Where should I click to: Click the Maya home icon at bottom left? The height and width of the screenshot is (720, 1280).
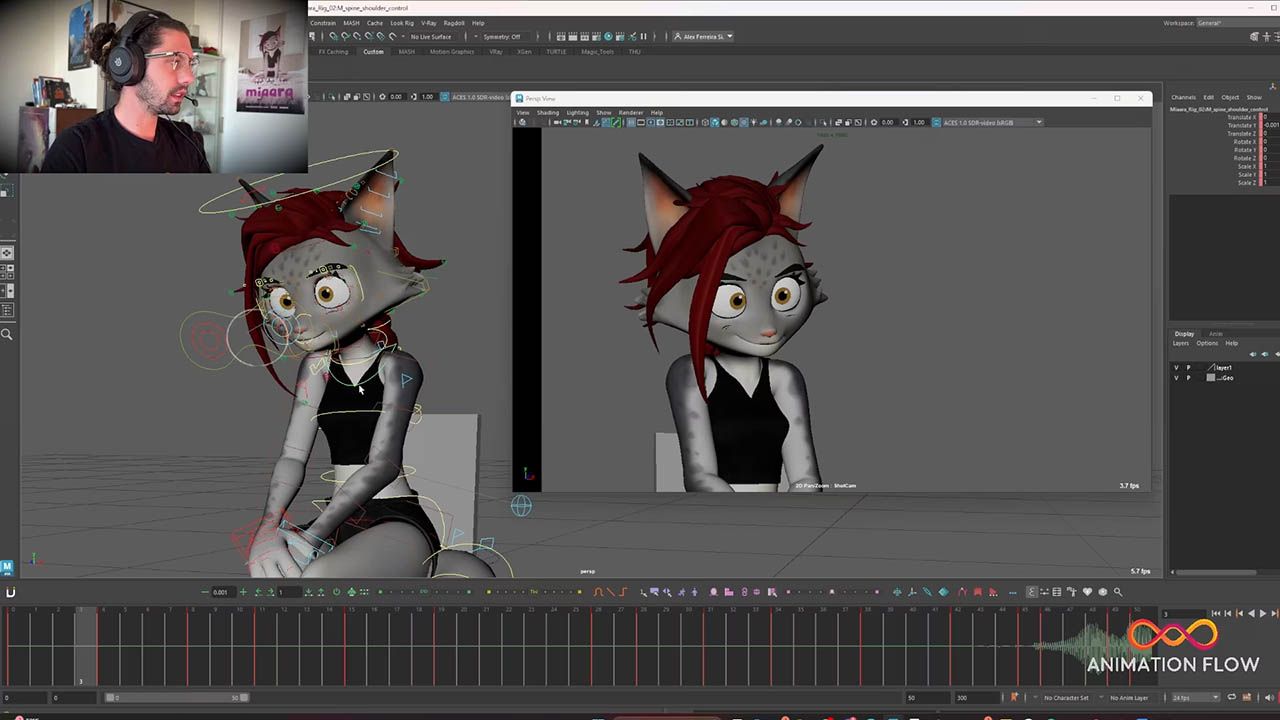coord(7,568)
